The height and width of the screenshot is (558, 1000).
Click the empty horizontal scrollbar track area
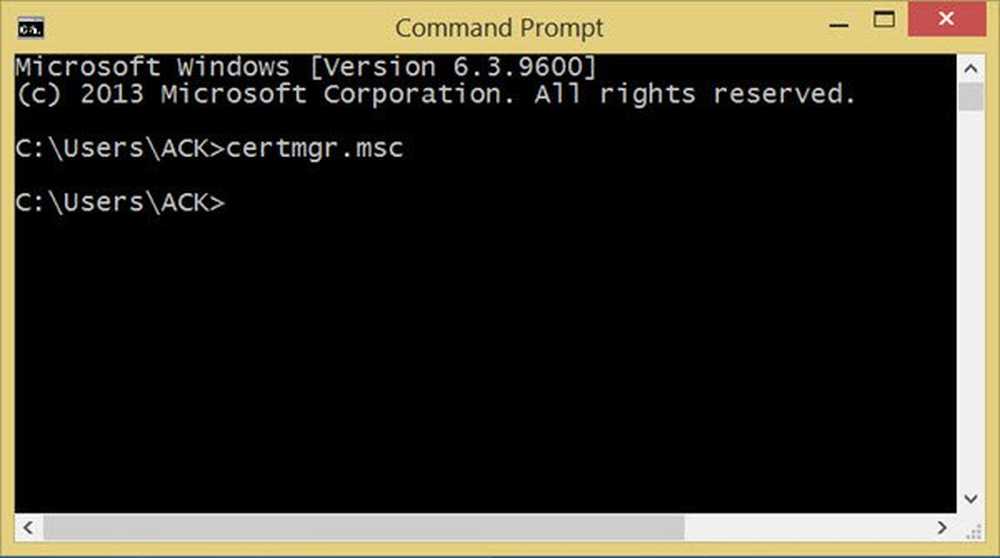807,527
